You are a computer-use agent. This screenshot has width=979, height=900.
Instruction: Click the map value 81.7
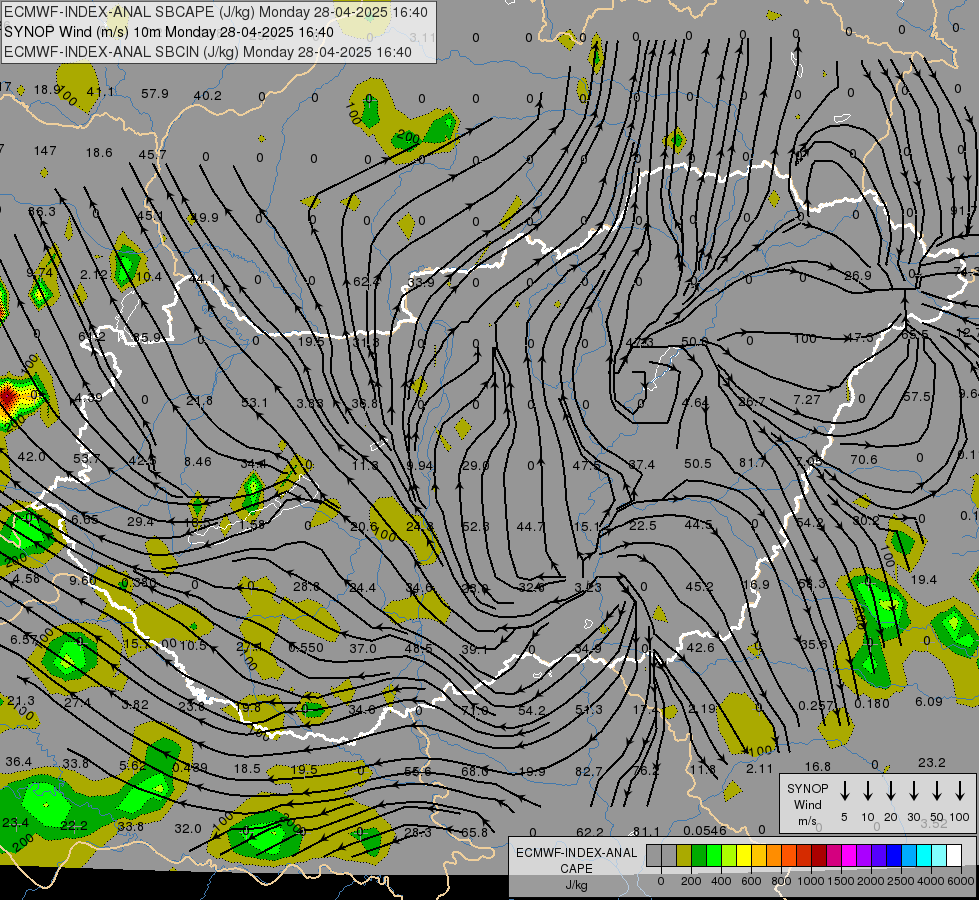point(752,463)
